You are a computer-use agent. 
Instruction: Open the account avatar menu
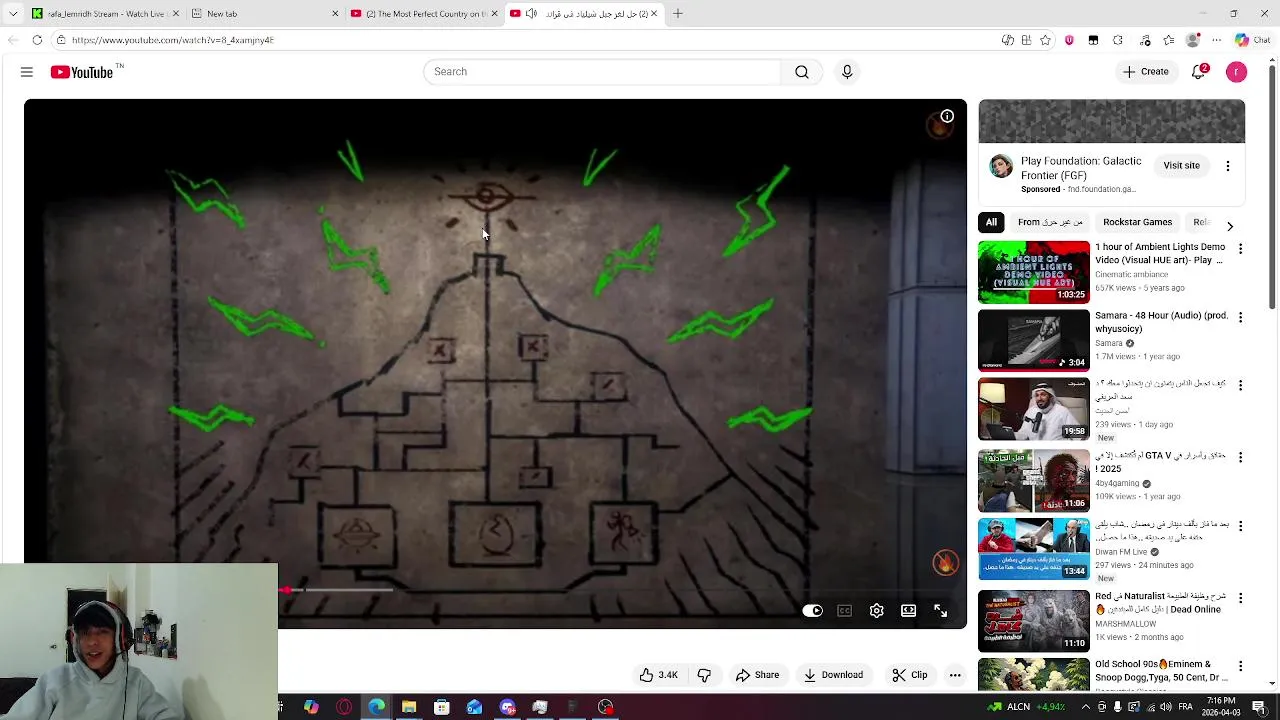point(1236,72)
